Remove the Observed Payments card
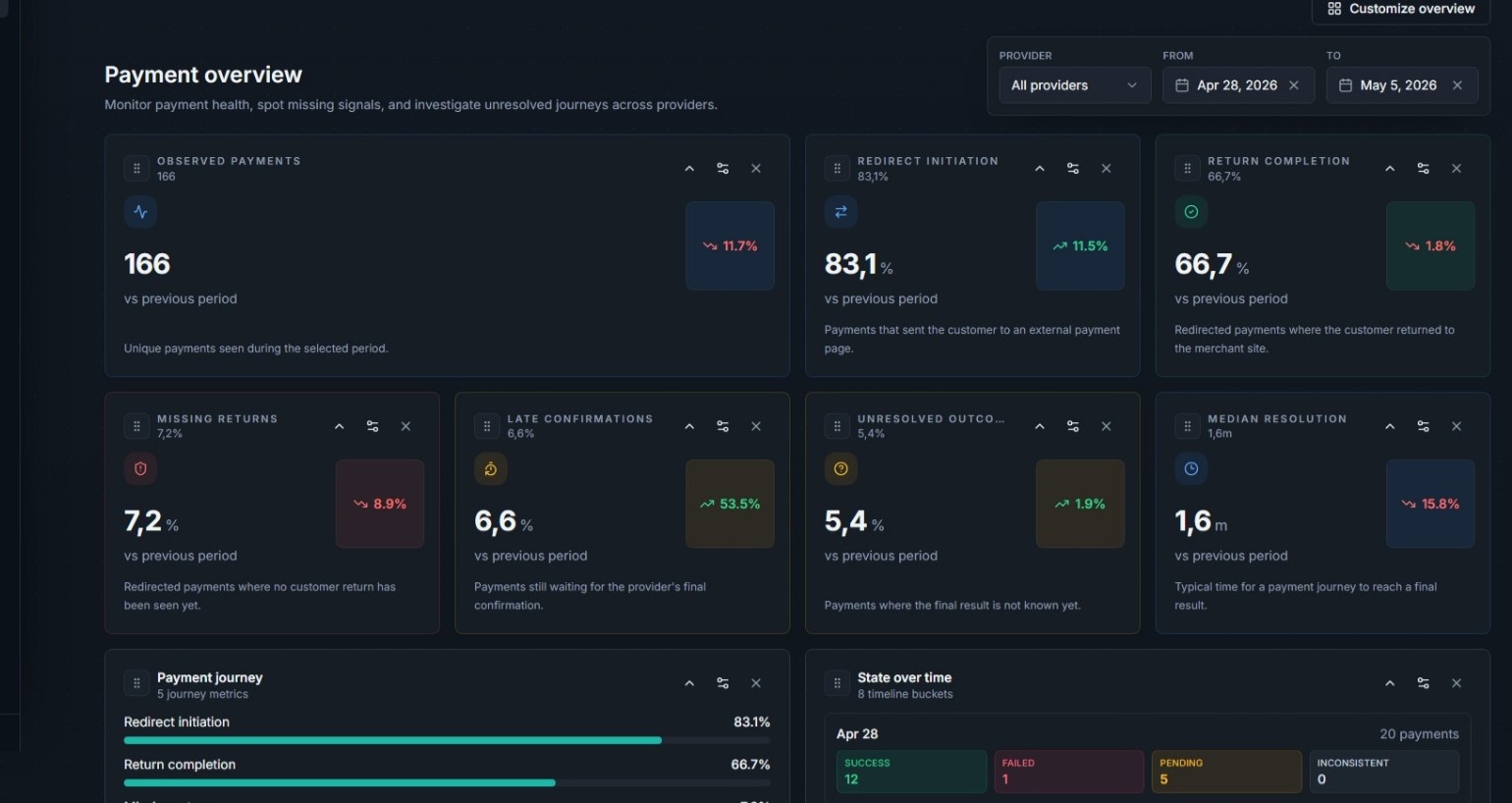This screenshot has height=803, width=1512. coord(756,169)
